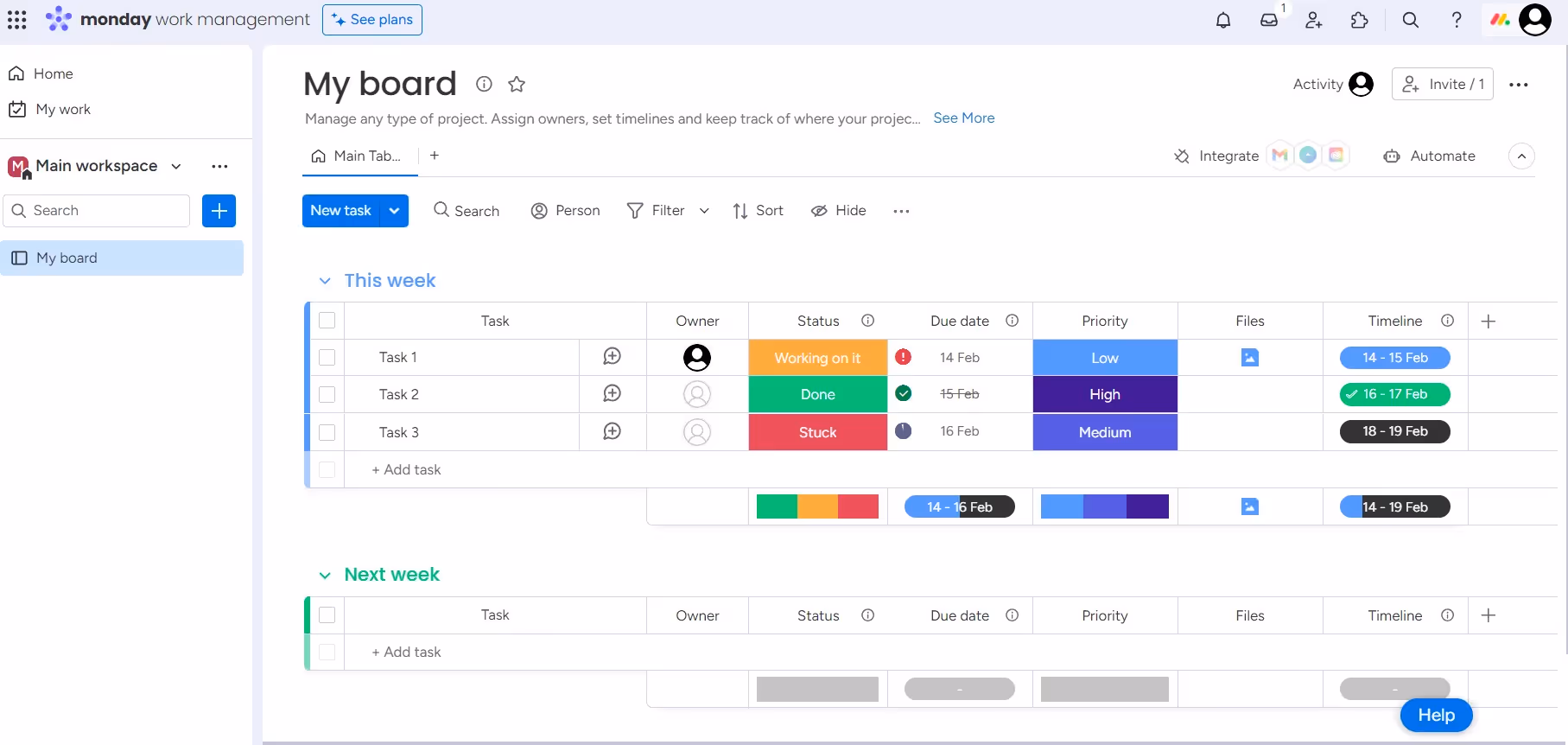Add a new column in Next week group
Viewport: 1568px width, 745px height.
(x=1489, y=615)
